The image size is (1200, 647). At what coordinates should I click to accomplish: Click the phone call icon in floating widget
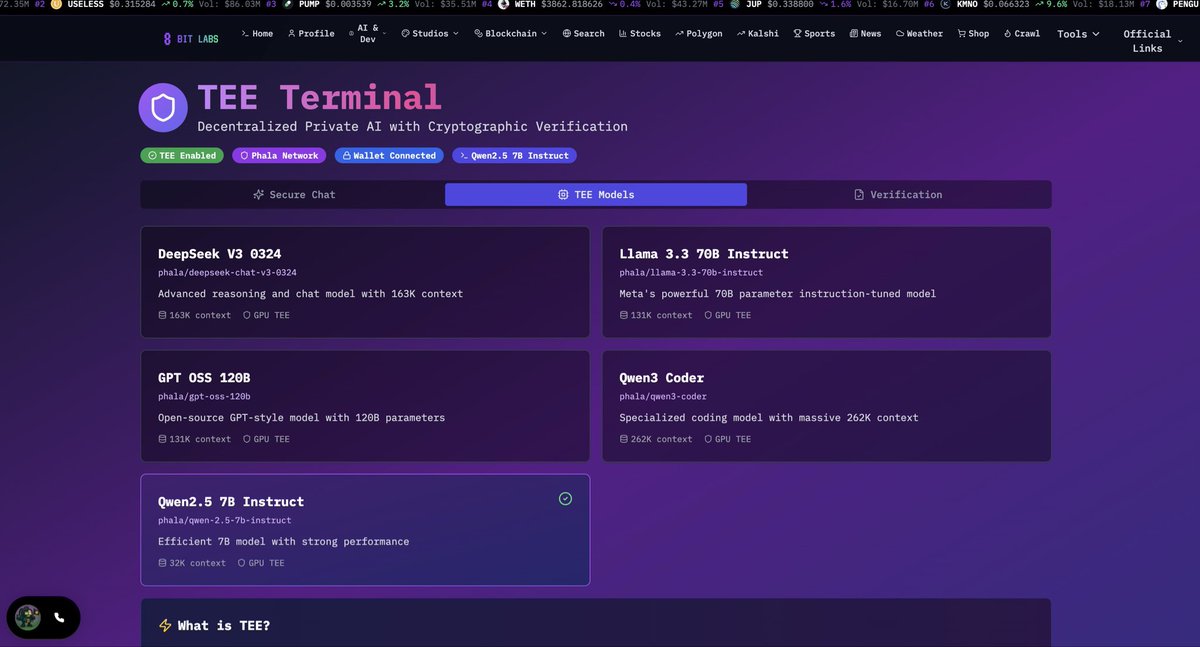[x=59, y=618]
